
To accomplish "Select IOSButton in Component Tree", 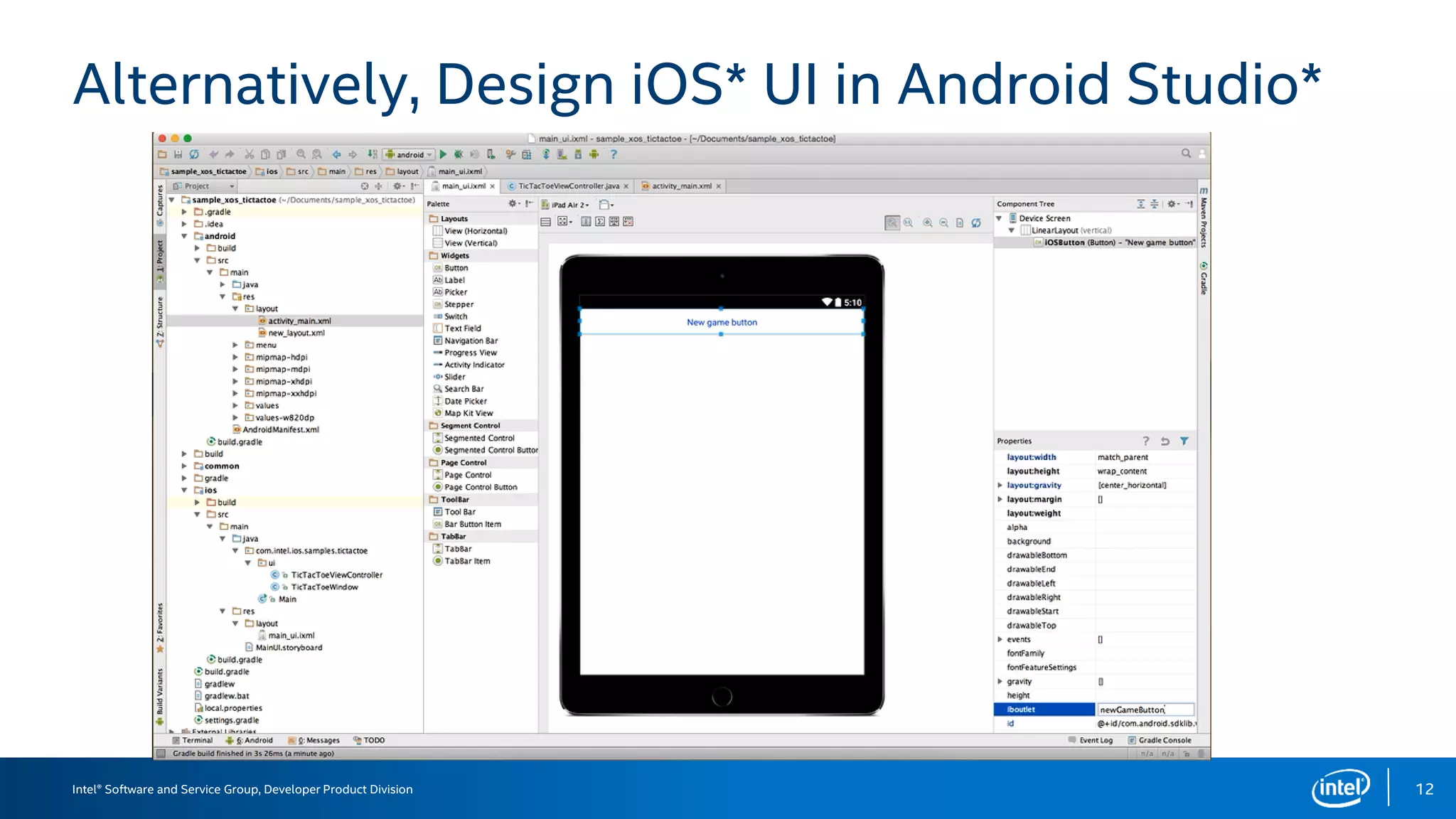I will [1114, 242].
